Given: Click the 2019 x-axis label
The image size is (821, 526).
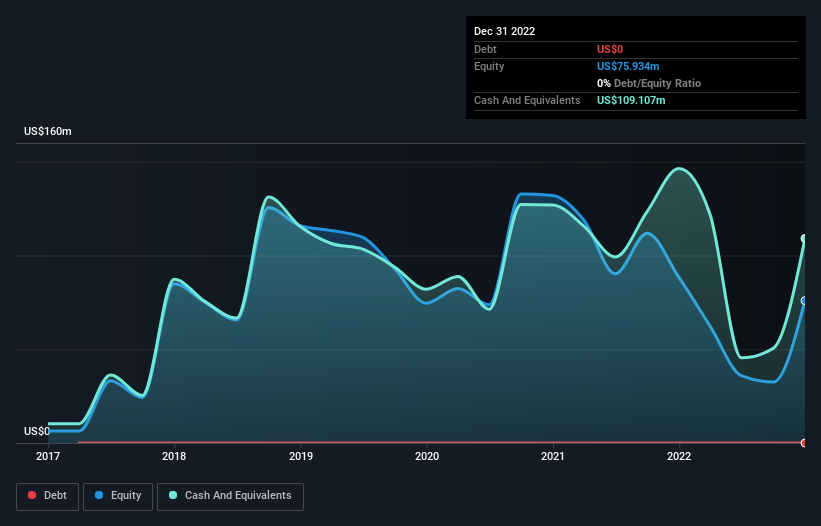Looking at the screenshot, I should [x=301, y=456].
